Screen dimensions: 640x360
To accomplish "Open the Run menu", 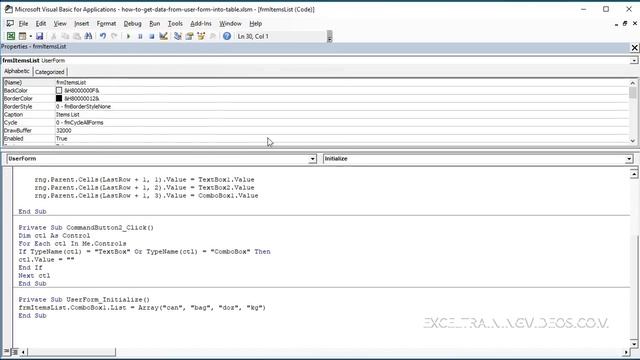I will (155, 24).
